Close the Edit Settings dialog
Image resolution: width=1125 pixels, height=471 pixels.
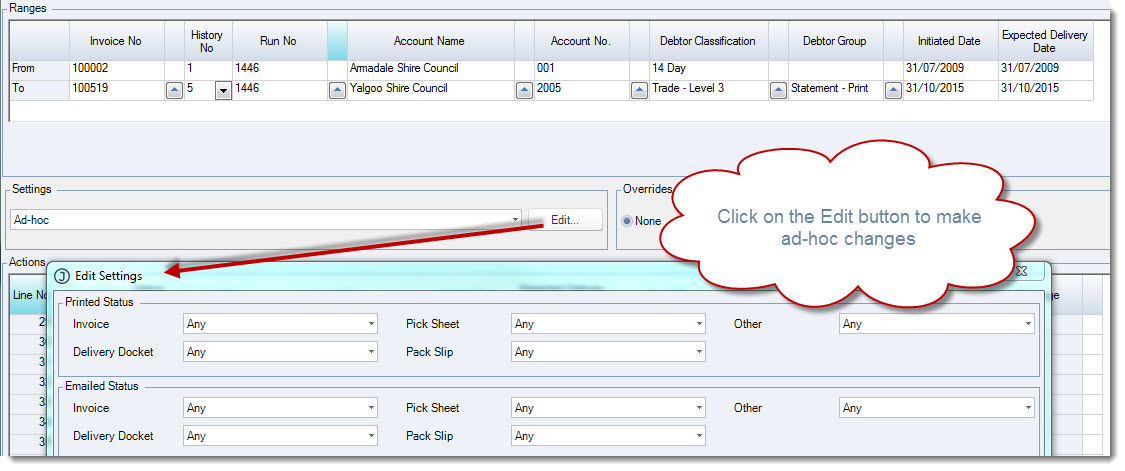point(1022,271)
